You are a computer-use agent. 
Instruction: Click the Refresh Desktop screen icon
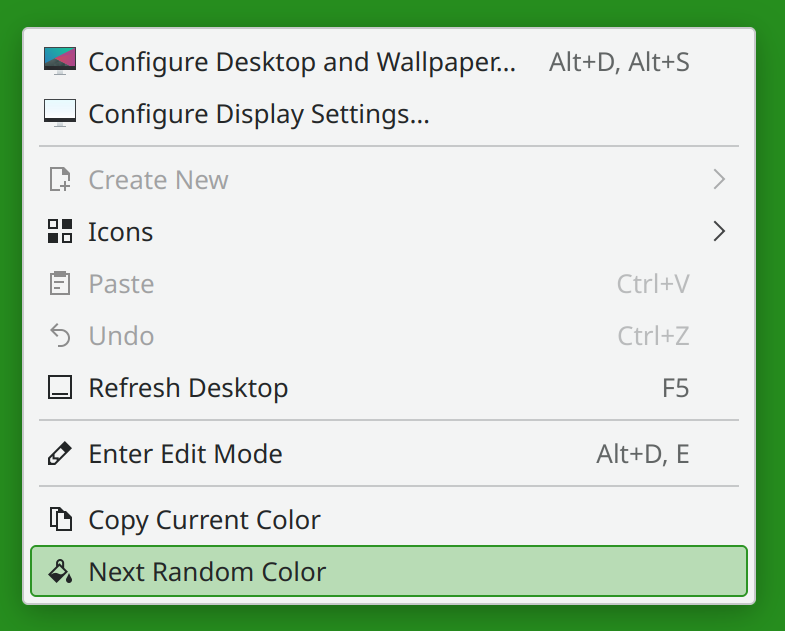[60, 388]
